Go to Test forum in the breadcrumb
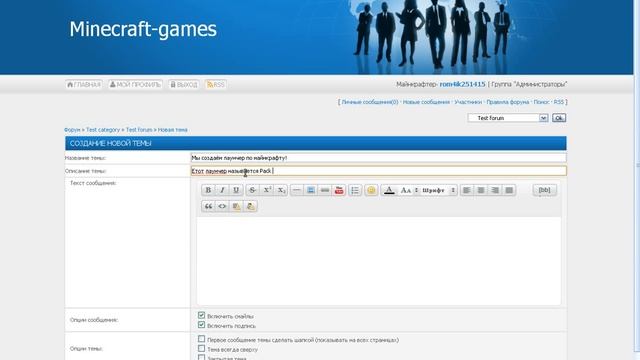Viewport: 640px width, 360px height. coord(139,130)
